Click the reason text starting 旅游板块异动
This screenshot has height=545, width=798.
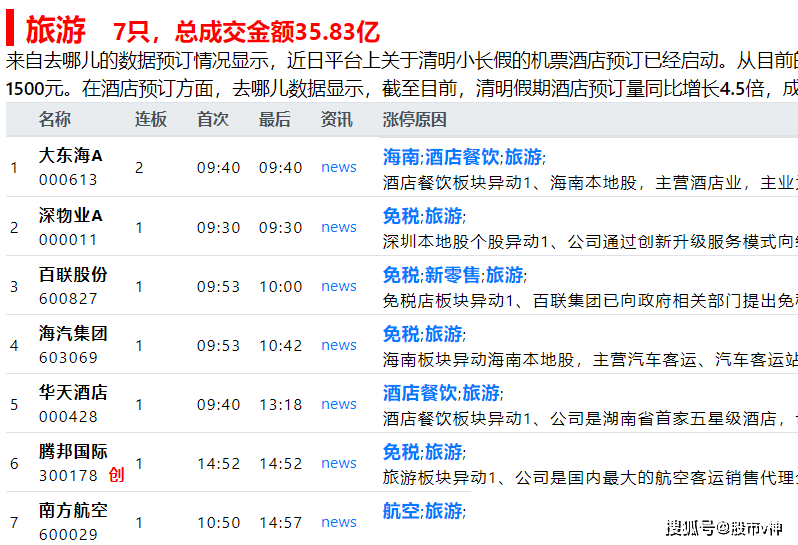[590, 478]
